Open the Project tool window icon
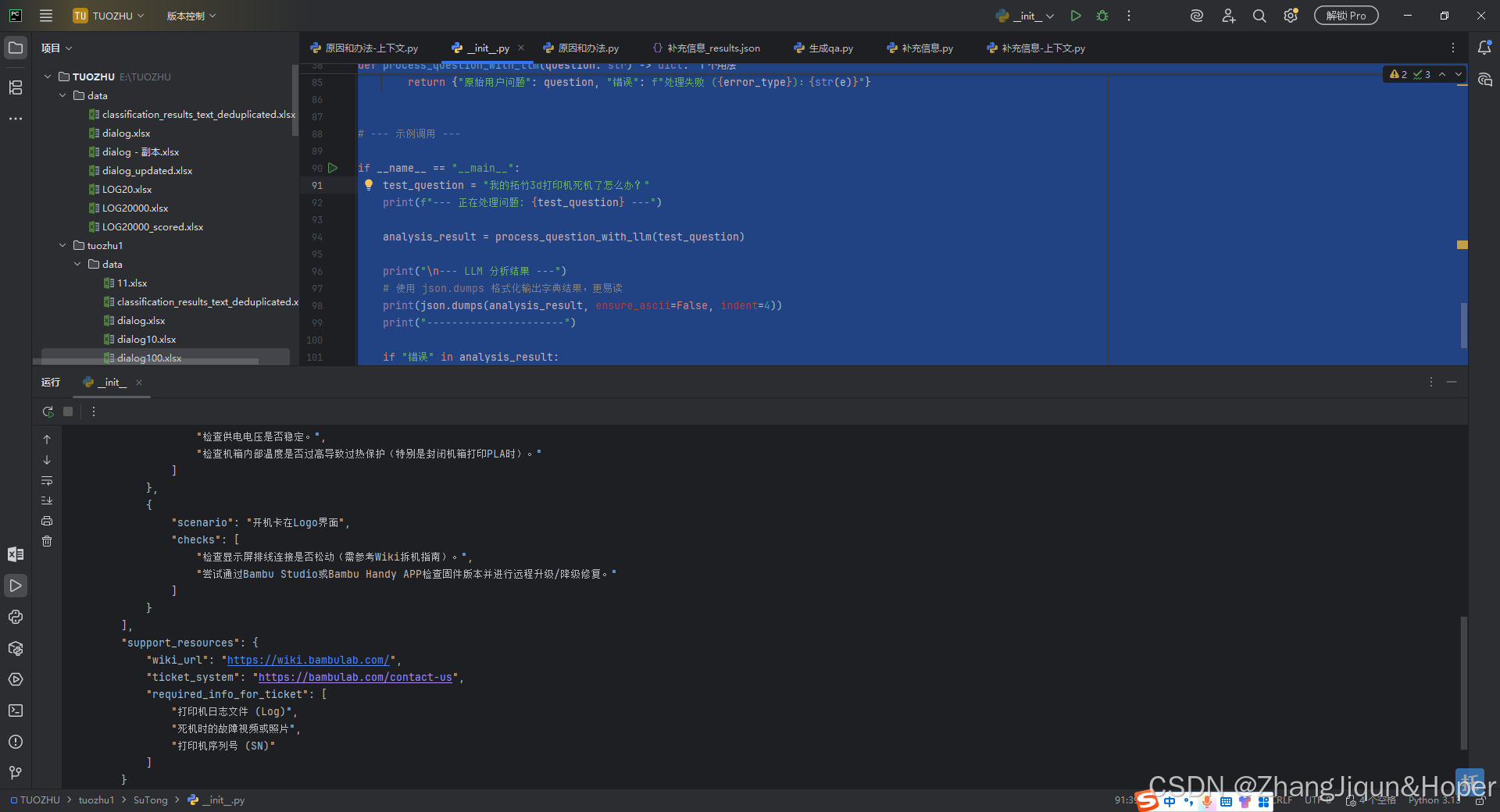The image size is (1500, 812). point(16,48)
